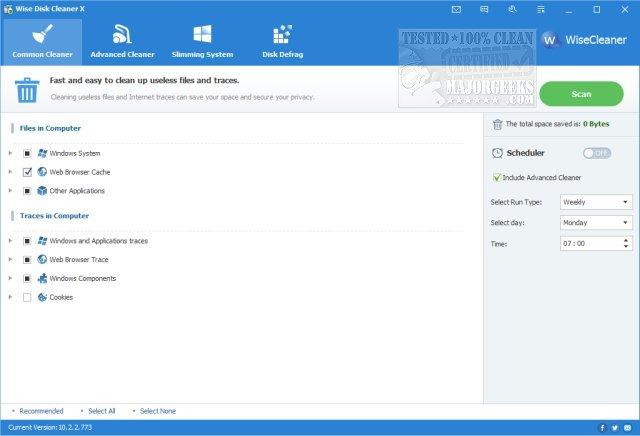The image size is (640, 436).
Task: Click the Web Browser Trace globe icon
Action: tap(42, 259)
